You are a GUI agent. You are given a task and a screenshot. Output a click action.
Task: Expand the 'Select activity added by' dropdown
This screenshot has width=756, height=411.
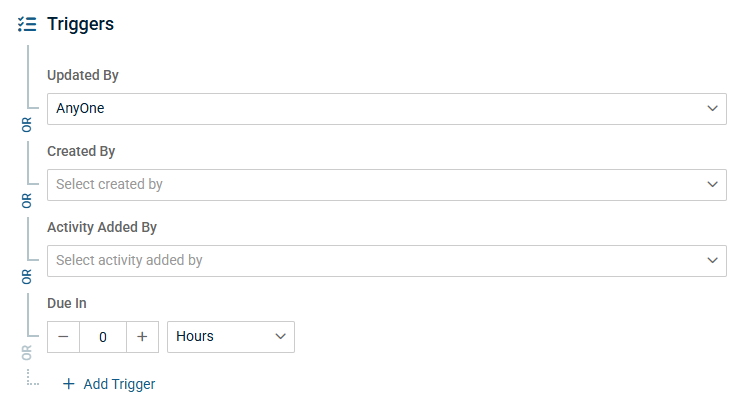point(380,261)
